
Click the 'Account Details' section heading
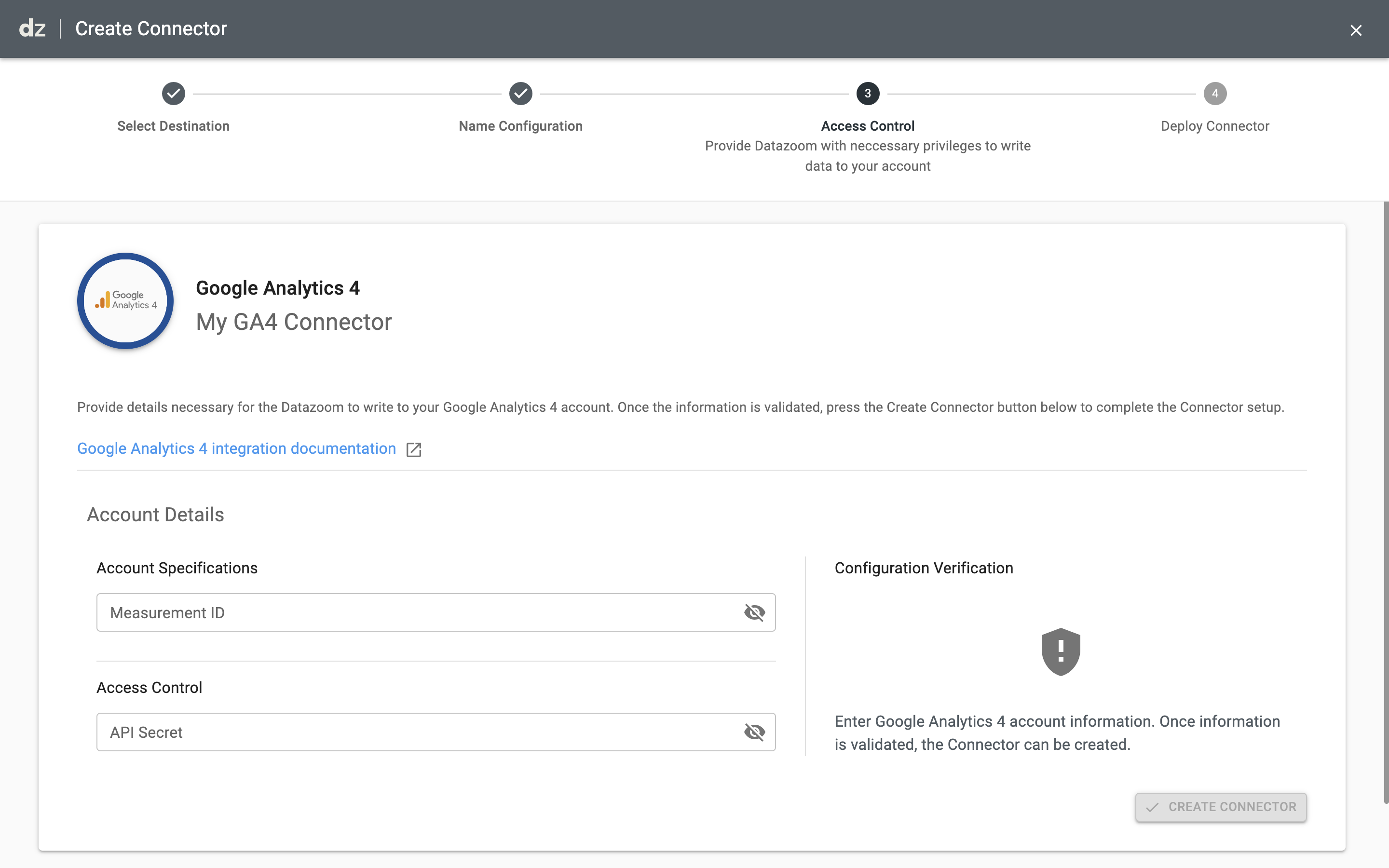(156, 515)
